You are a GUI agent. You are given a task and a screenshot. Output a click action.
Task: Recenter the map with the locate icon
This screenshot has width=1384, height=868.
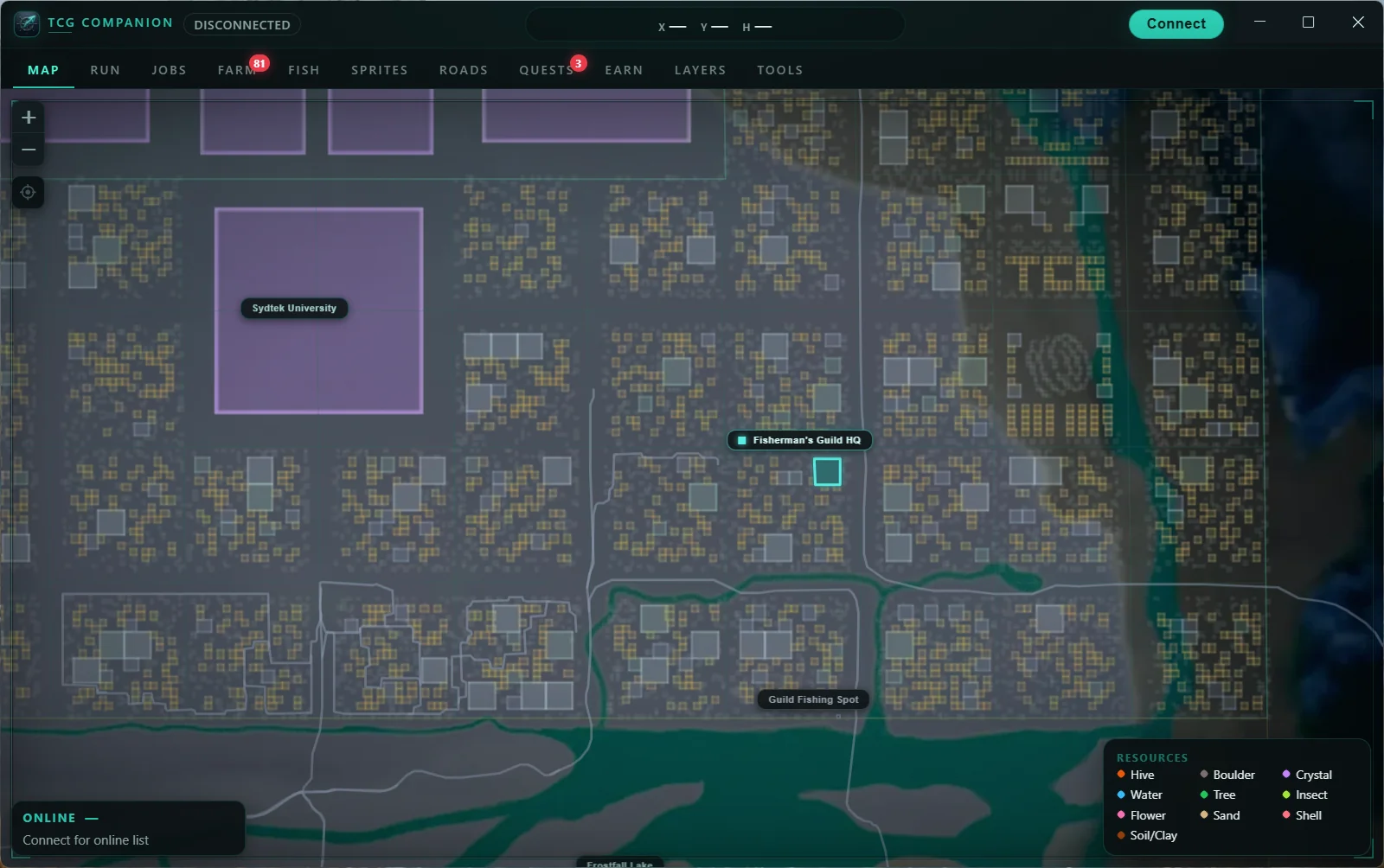[x=28, y=192]
